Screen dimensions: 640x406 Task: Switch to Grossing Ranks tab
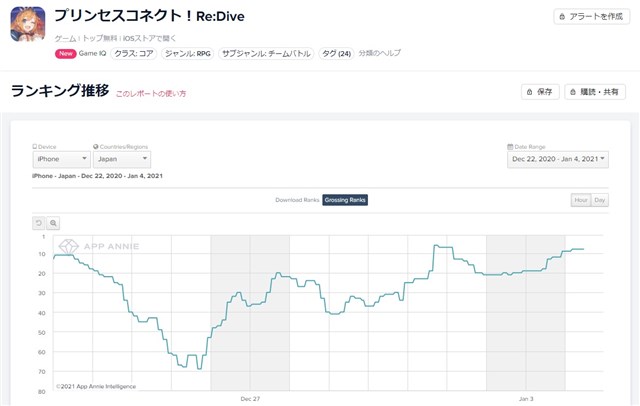345,200
